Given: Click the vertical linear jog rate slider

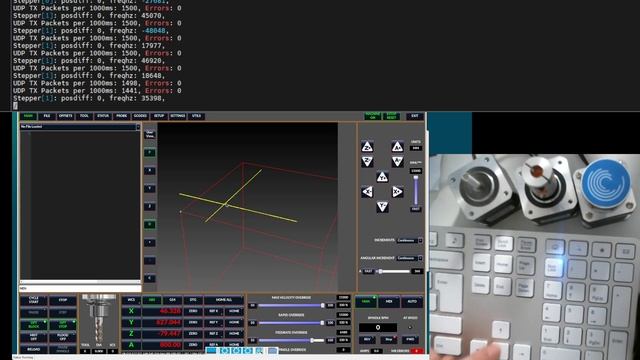Looking at the screenshot, I should (x=416, y=191).
